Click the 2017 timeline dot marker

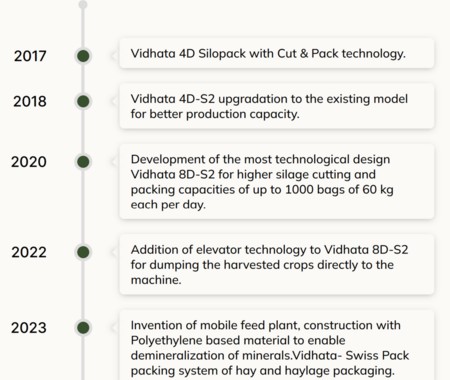click(83, 56)
